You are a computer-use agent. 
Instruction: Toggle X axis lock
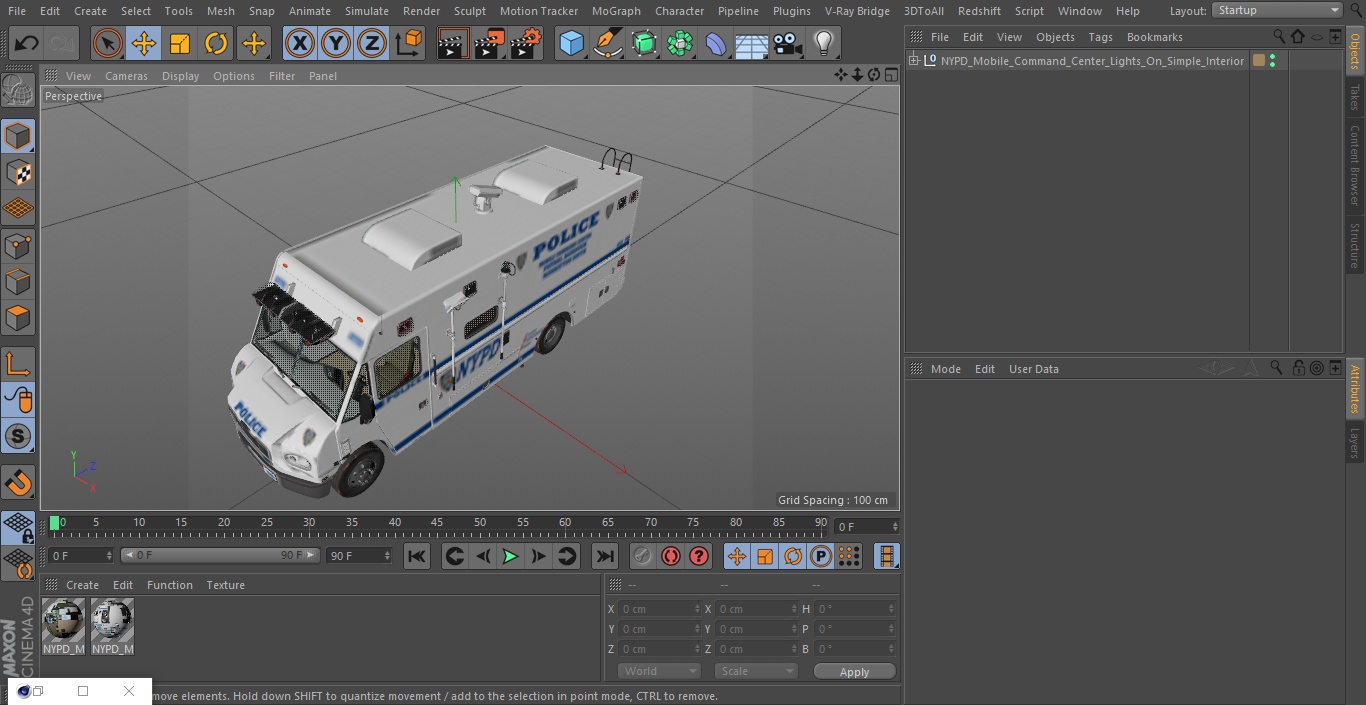point(300,43)
